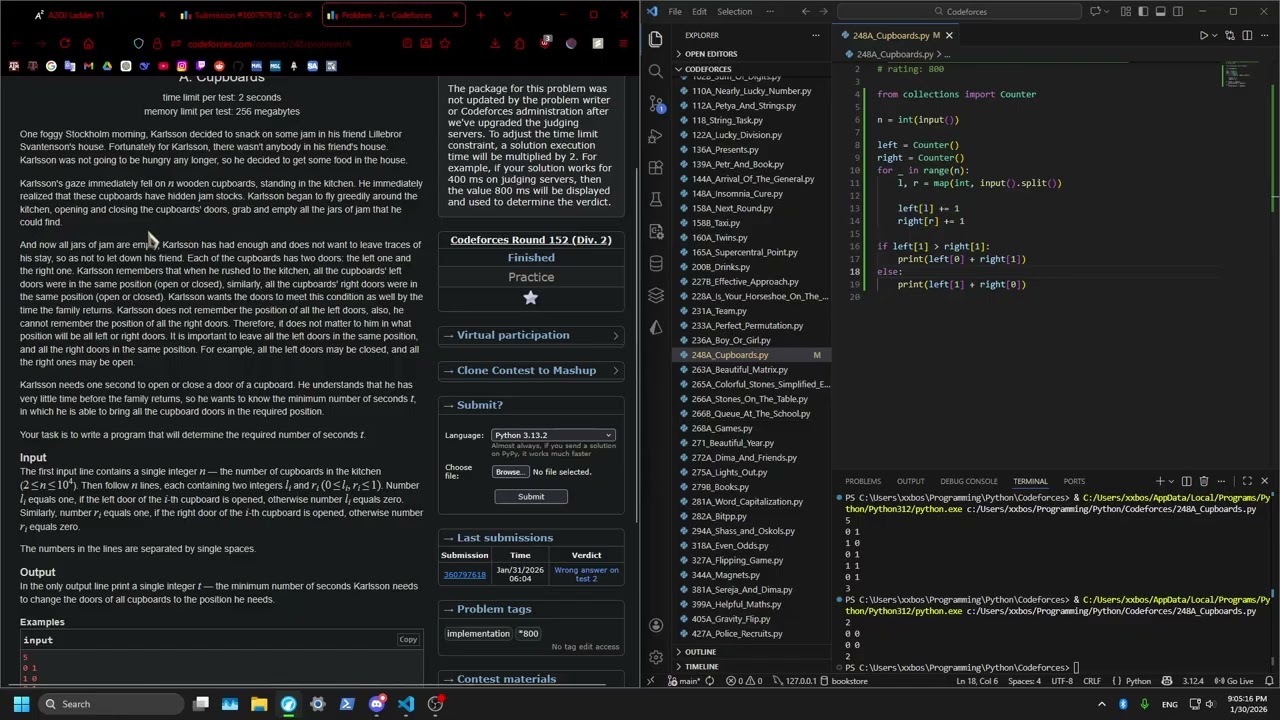Click the favorite star under Practice
1280x720 pixels.
click(531, 297)
